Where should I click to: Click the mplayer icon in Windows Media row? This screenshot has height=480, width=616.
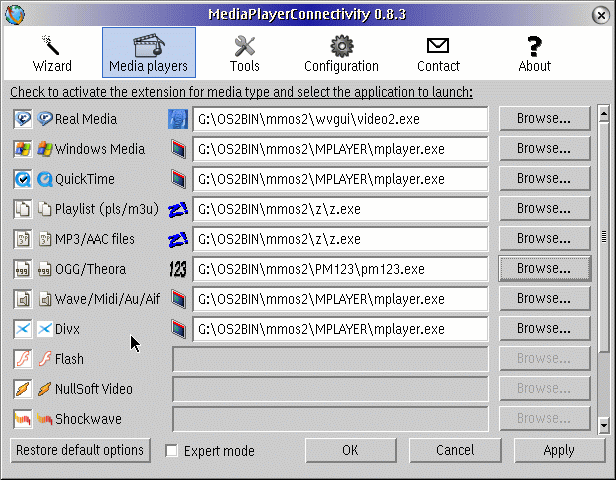(178, 149)
